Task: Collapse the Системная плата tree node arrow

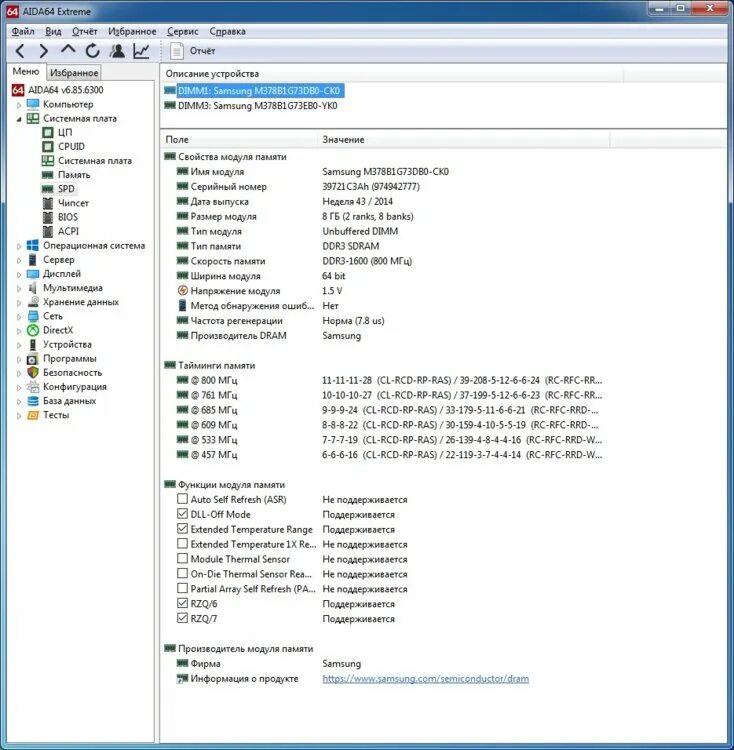Action: pos(19,119)
